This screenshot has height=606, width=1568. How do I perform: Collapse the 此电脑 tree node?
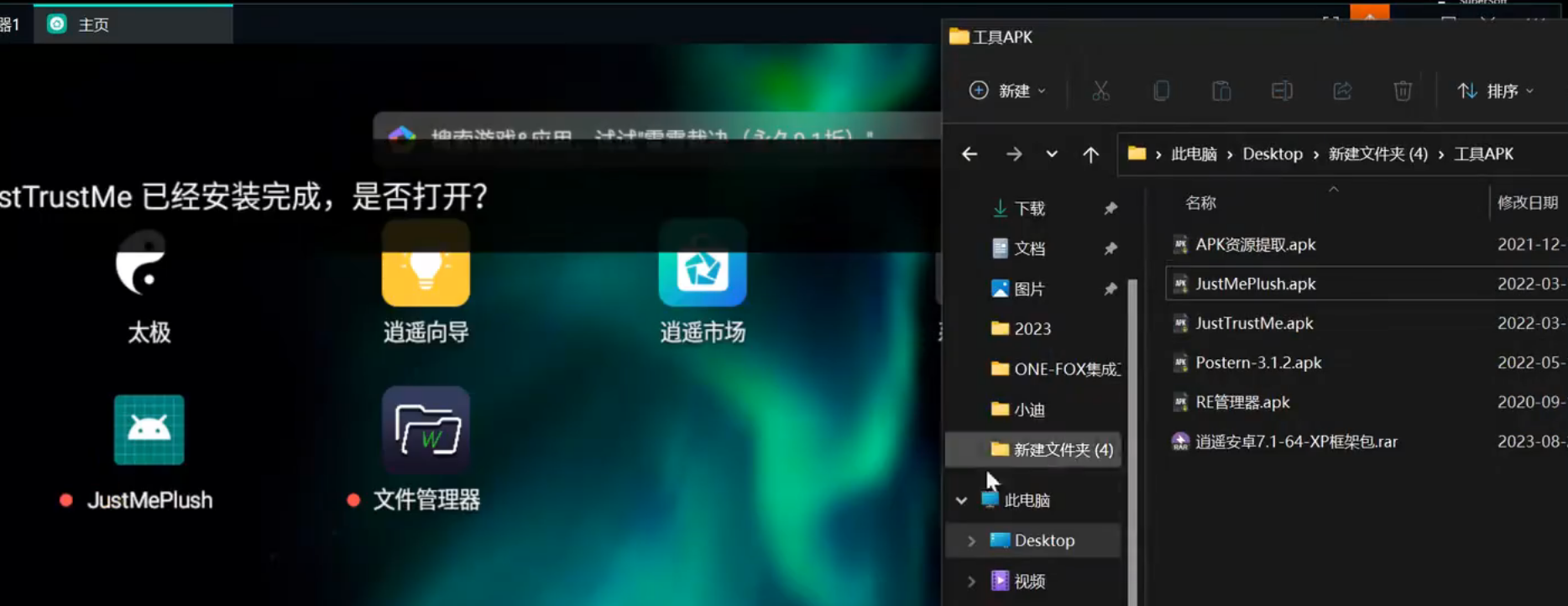[x=961, y=500]
